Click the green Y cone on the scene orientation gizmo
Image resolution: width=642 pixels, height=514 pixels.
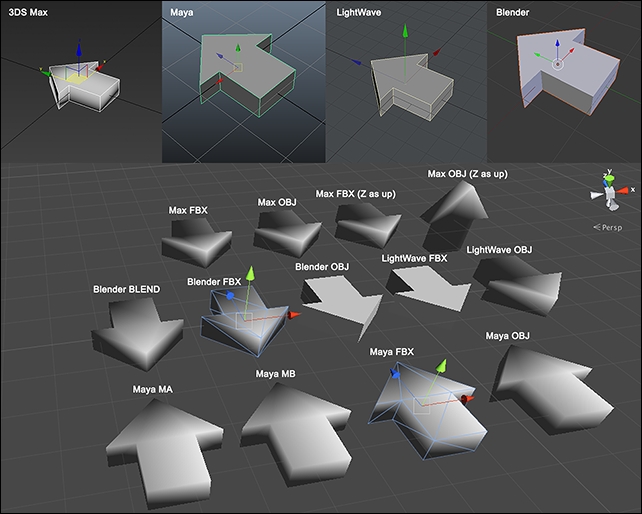pos(610,178)
